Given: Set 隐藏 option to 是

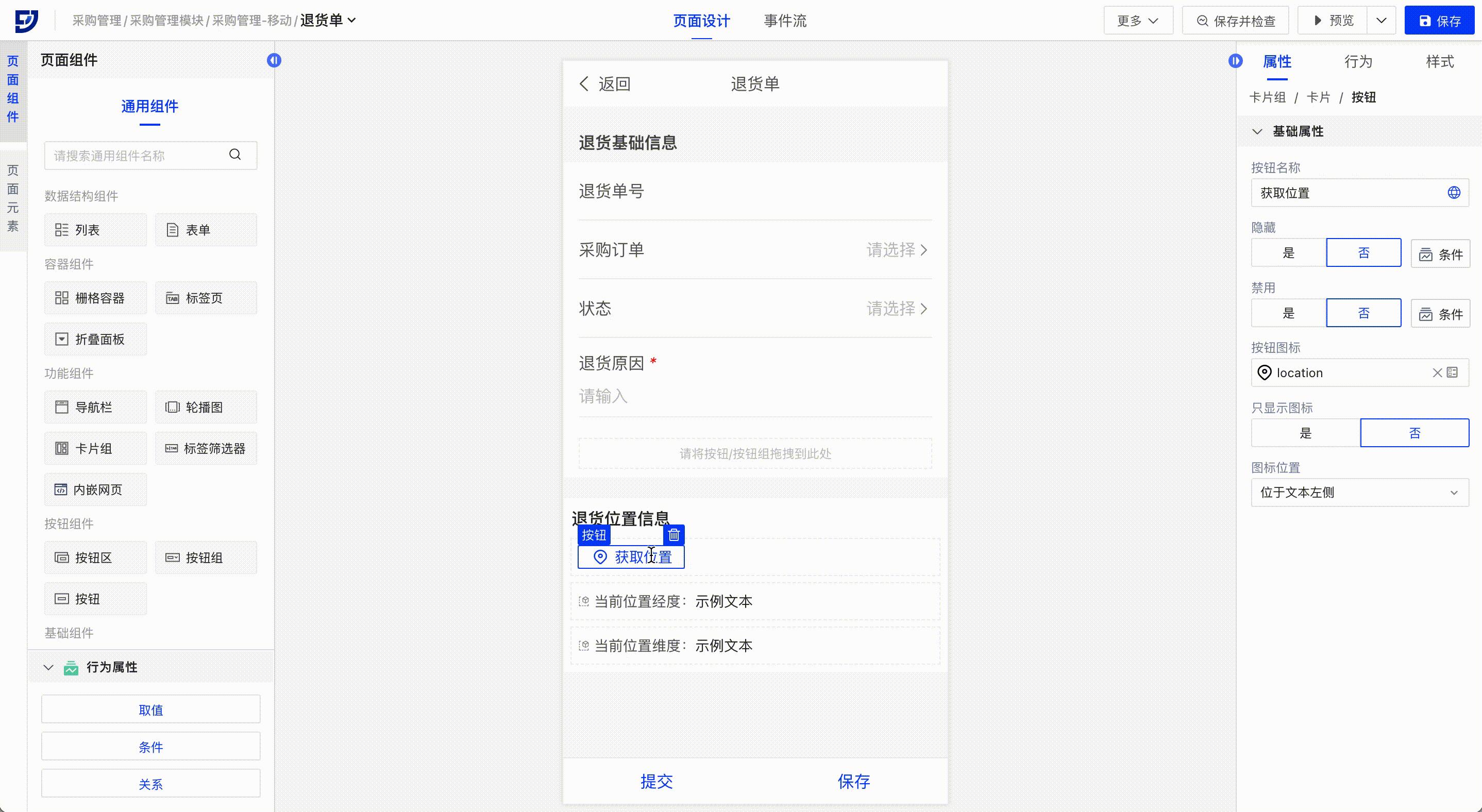Looking at the screenshot, I should tap(1288, 253).
